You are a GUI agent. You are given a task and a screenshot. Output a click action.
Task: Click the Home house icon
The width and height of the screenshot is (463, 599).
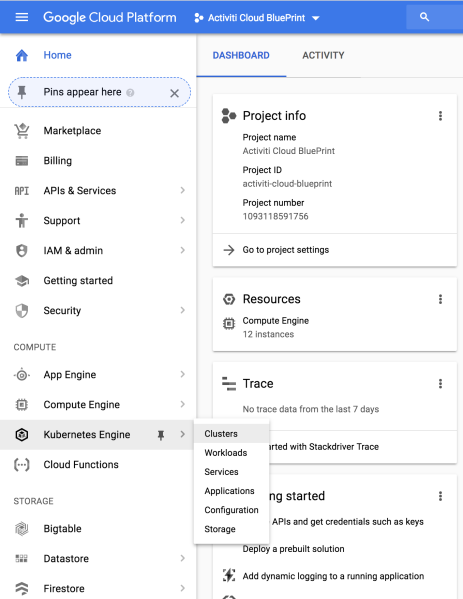pos(22,55)
